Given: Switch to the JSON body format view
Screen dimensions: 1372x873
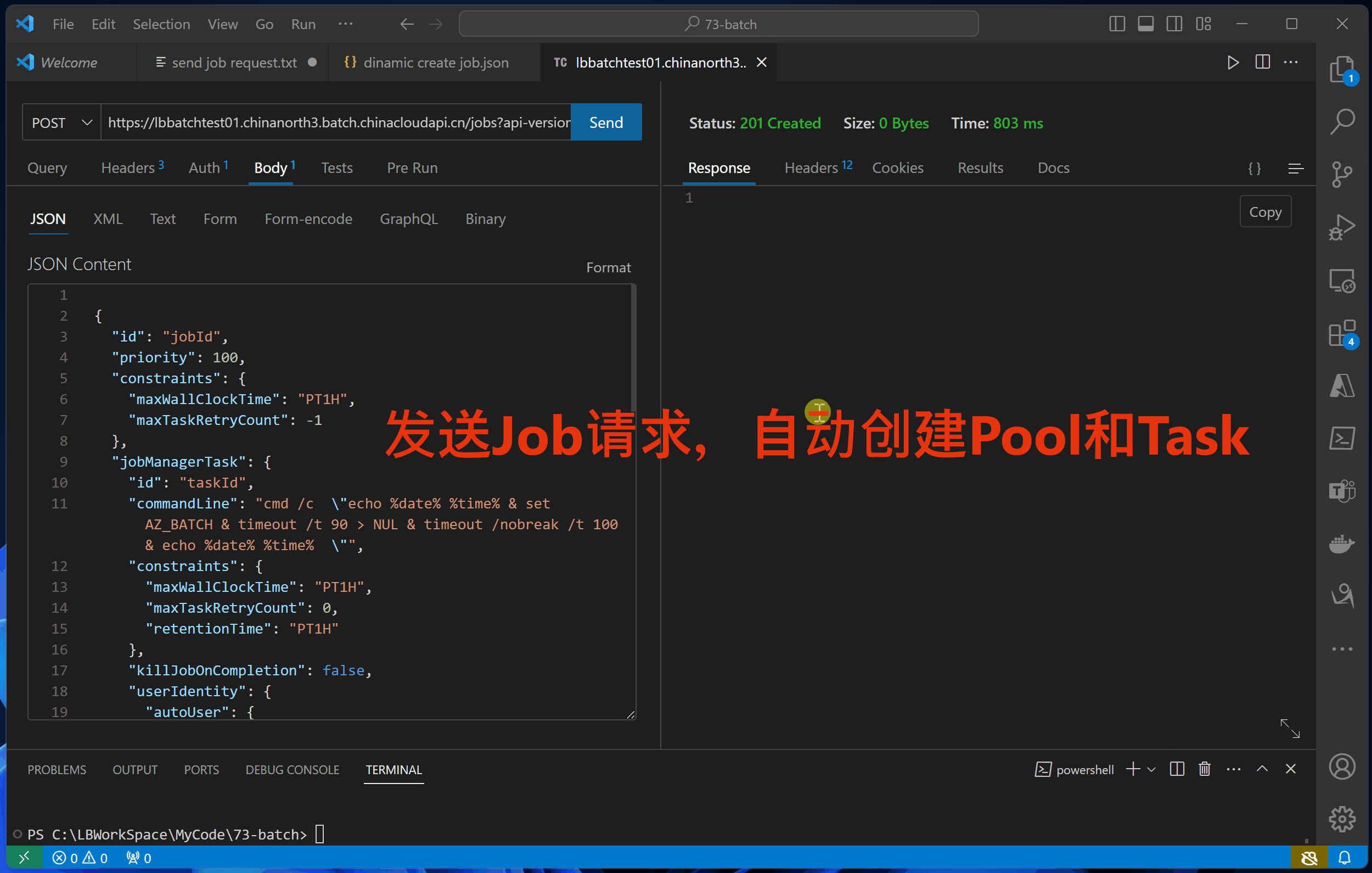Looking at the screenshot, I should point(46,219).
